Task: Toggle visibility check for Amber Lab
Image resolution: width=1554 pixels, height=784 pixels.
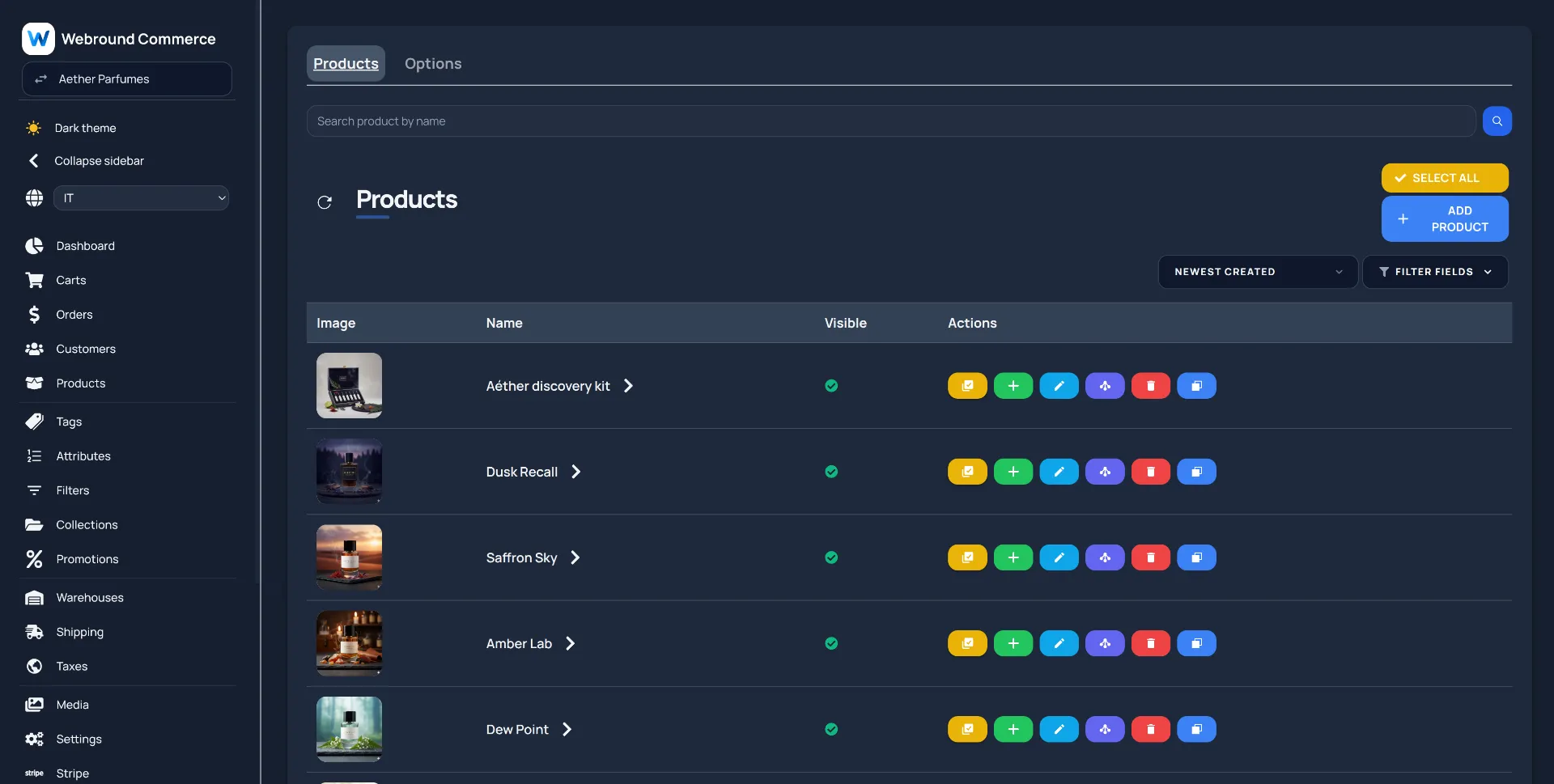Action: (831, 643)
